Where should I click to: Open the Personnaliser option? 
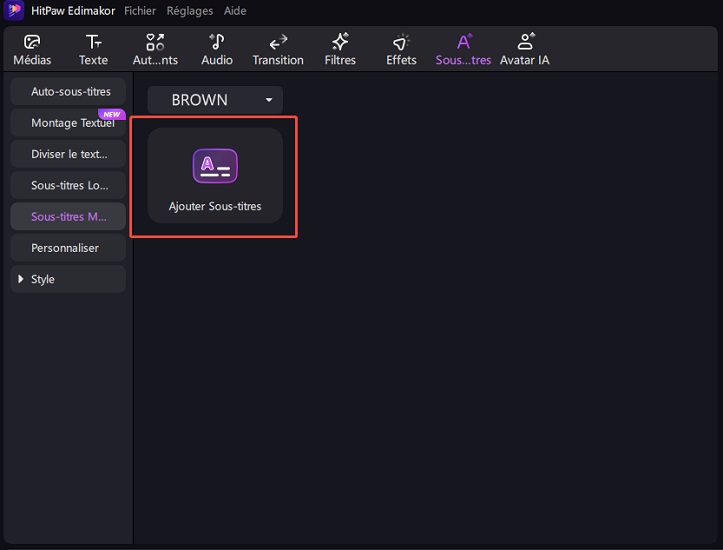pos(68,248)
